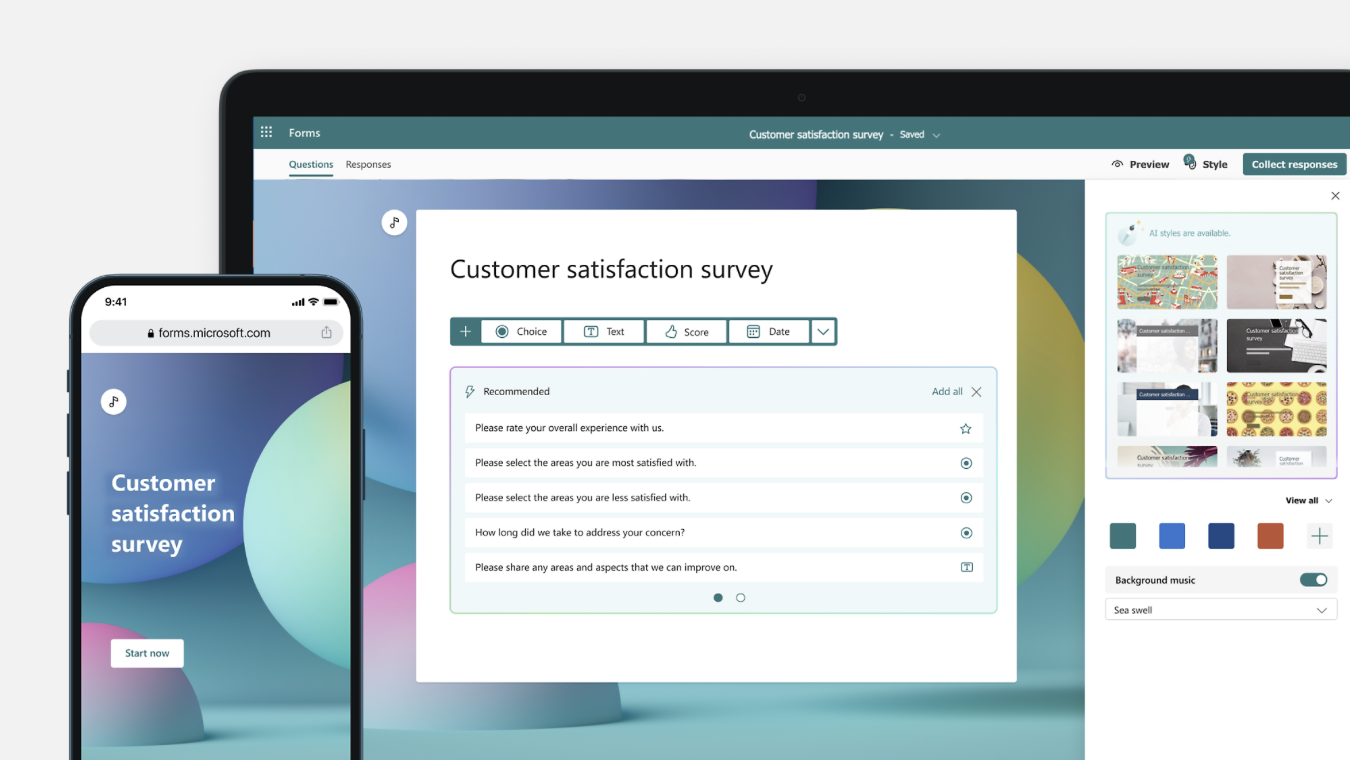Expand View all styles
This screenshot has width=1350, height=760.
coord(1309,500)
